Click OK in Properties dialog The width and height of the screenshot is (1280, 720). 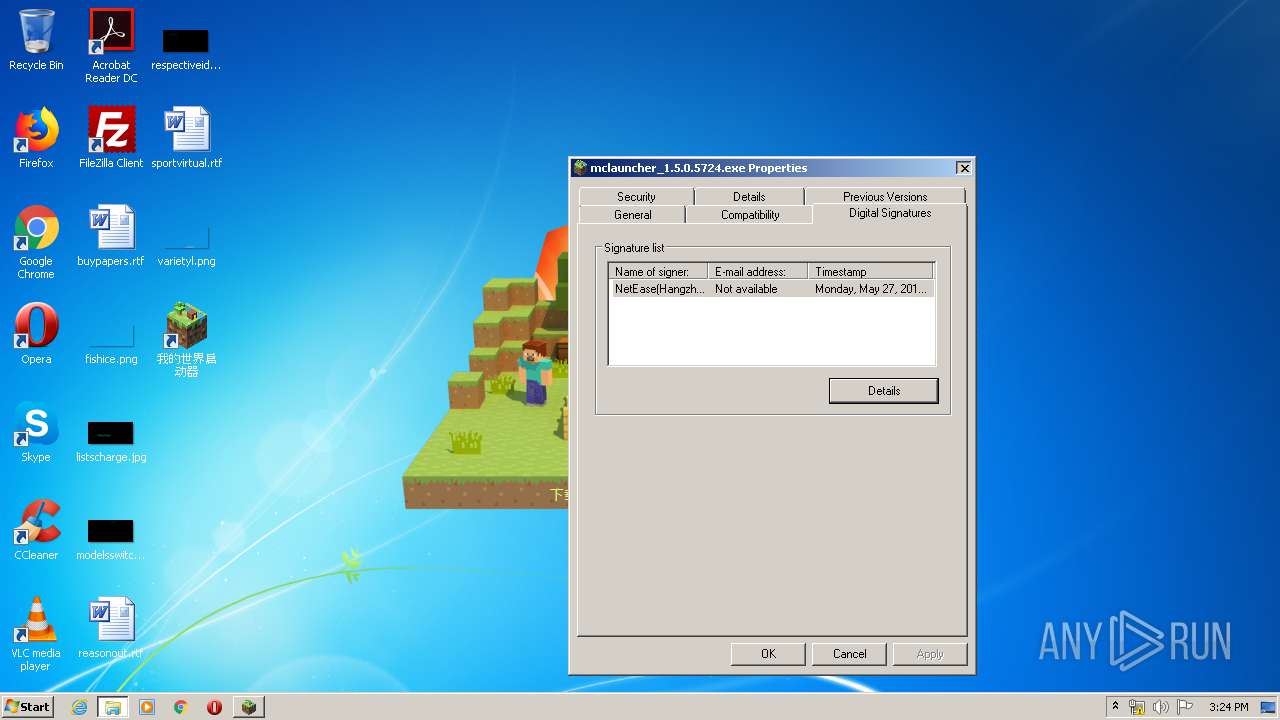(x=768, y=654)
